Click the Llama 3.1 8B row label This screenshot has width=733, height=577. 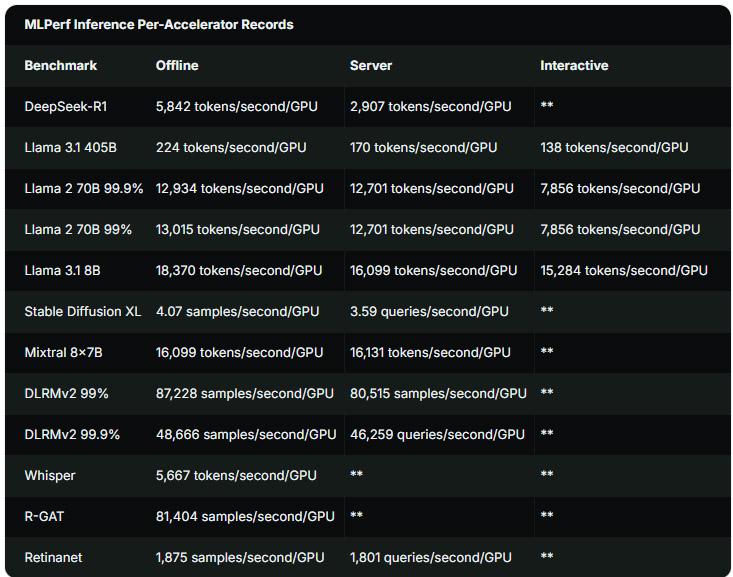coord(63,271)
